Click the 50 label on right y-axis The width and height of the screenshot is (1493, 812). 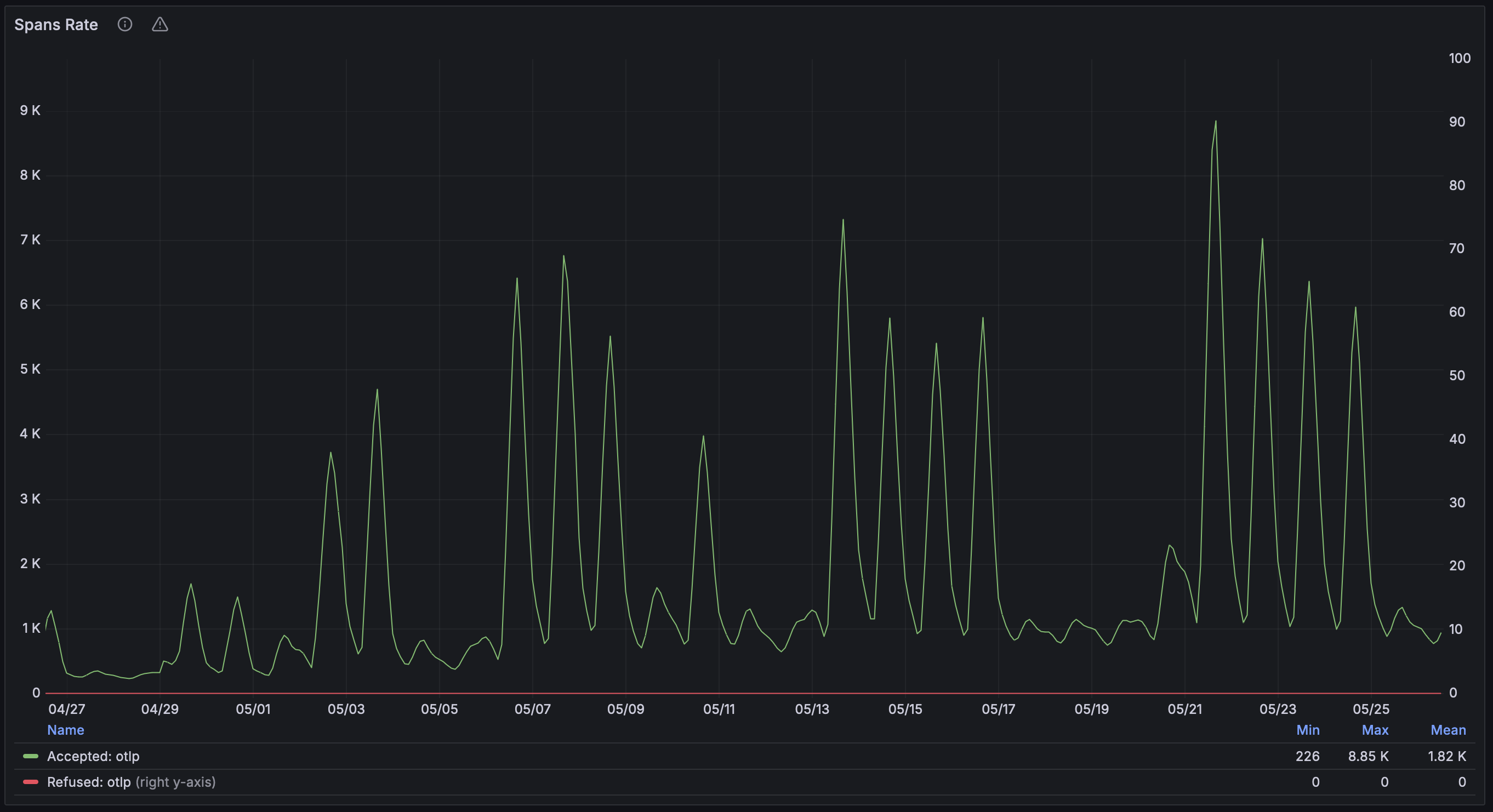click(1457, 375)
